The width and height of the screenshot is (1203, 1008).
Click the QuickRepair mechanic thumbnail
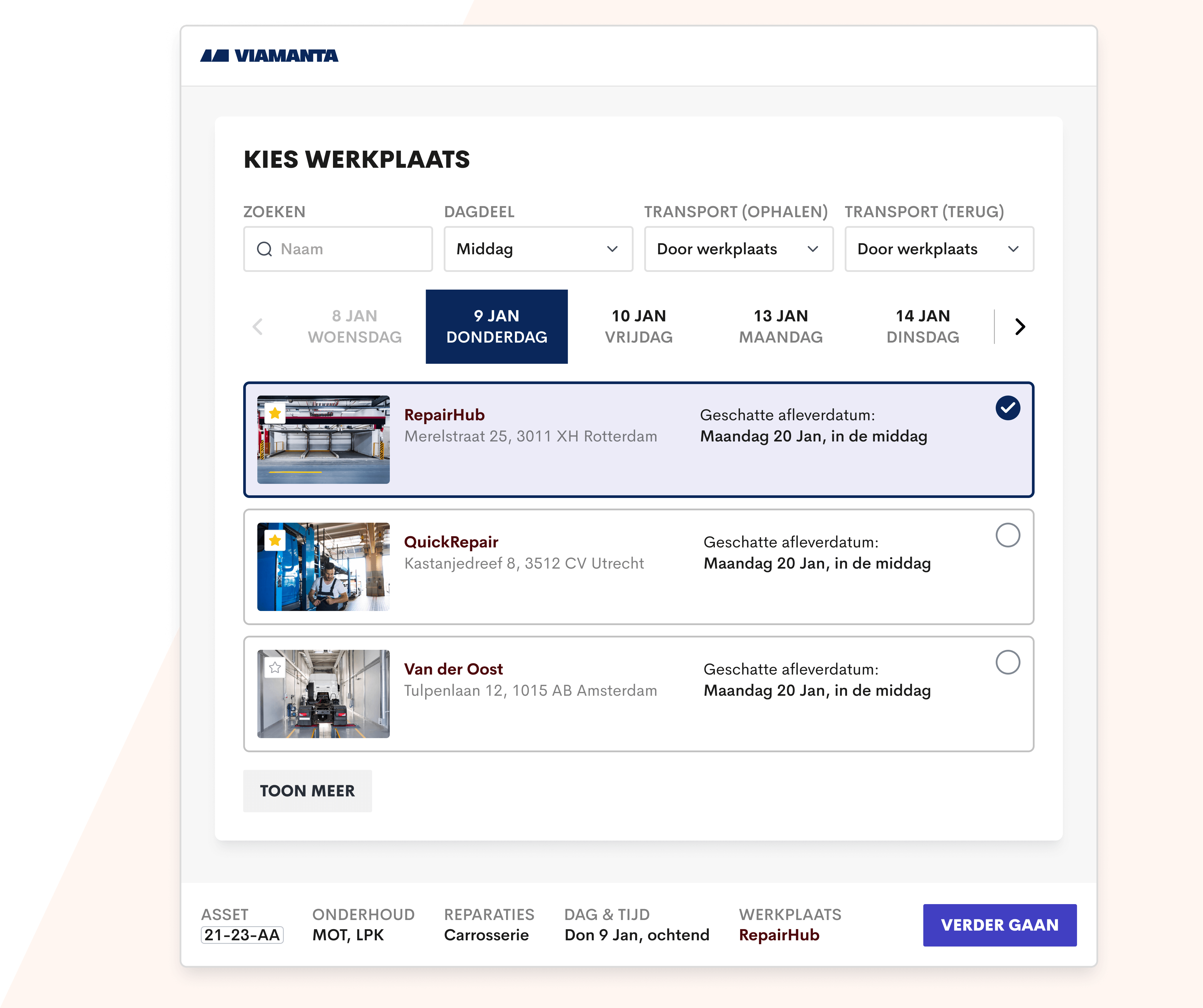click(x=324, y=567)
